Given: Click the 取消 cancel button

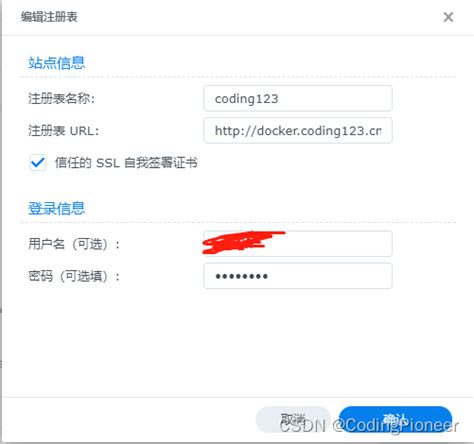Looking at the screenshot, I should point(293,419).
